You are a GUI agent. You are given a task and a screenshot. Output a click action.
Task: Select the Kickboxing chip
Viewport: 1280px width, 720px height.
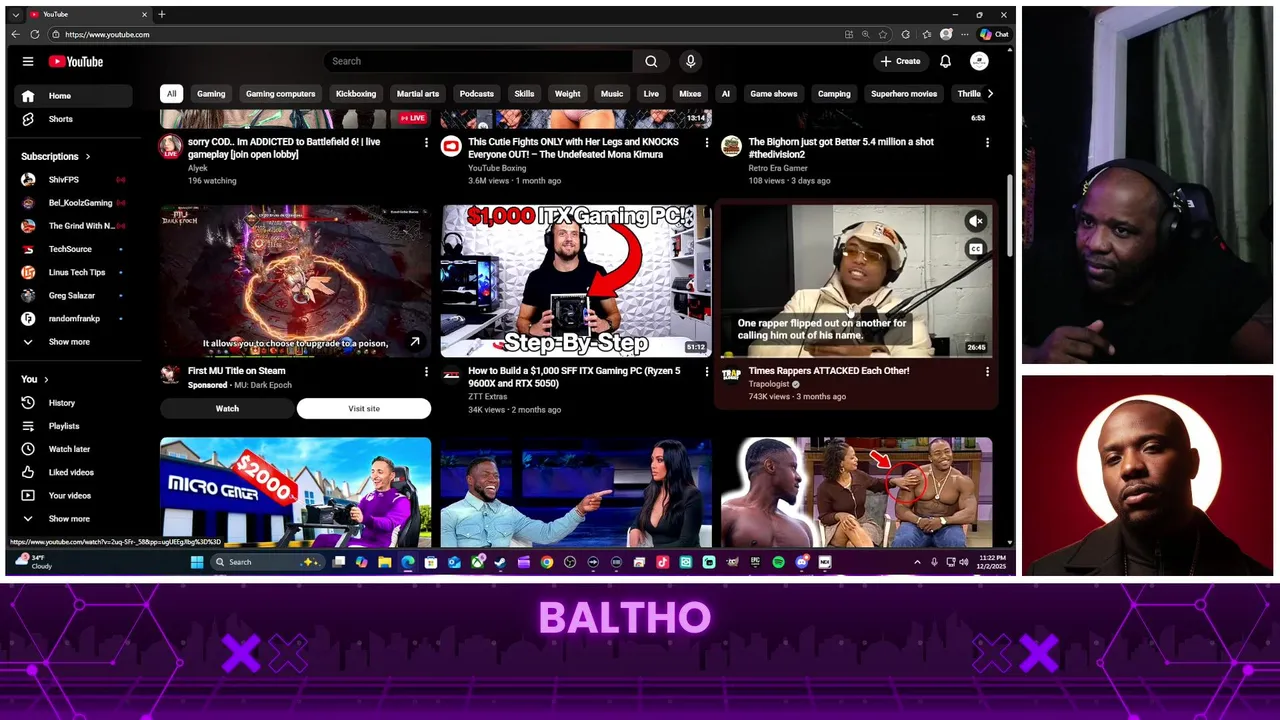(356, 94)
